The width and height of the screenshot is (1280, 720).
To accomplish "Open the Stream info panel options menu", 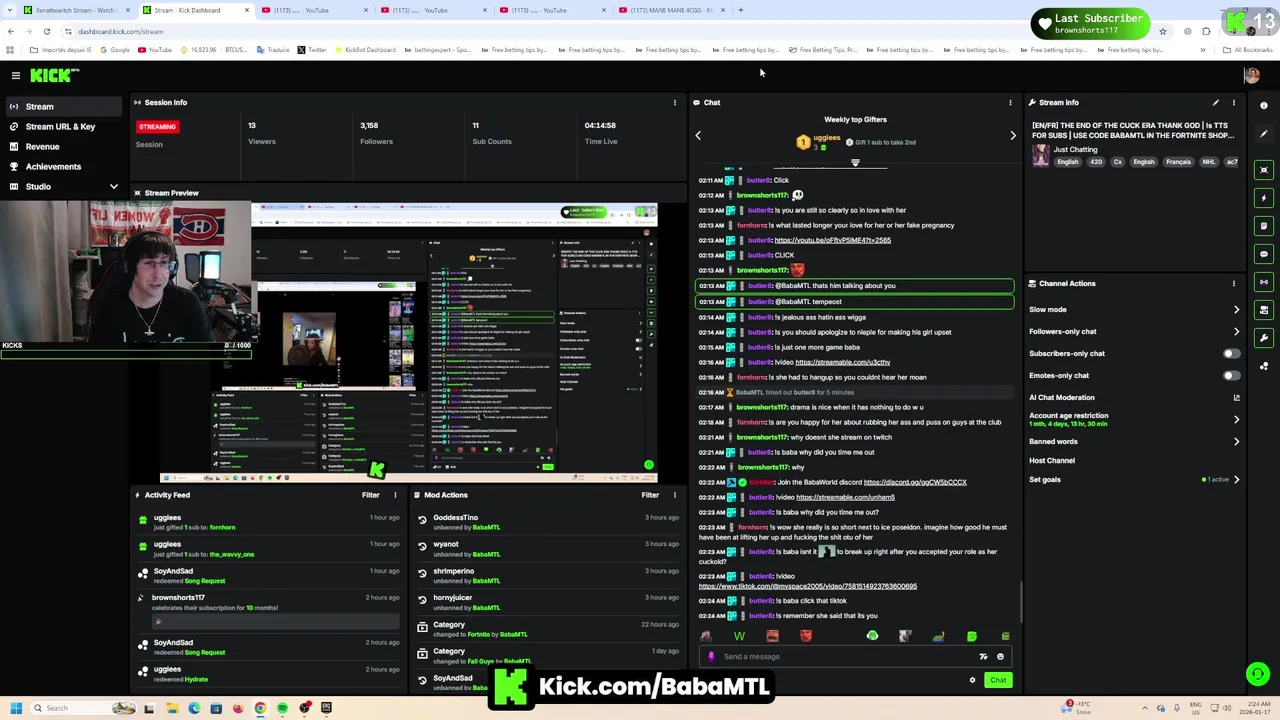I will coord(1234,102).
